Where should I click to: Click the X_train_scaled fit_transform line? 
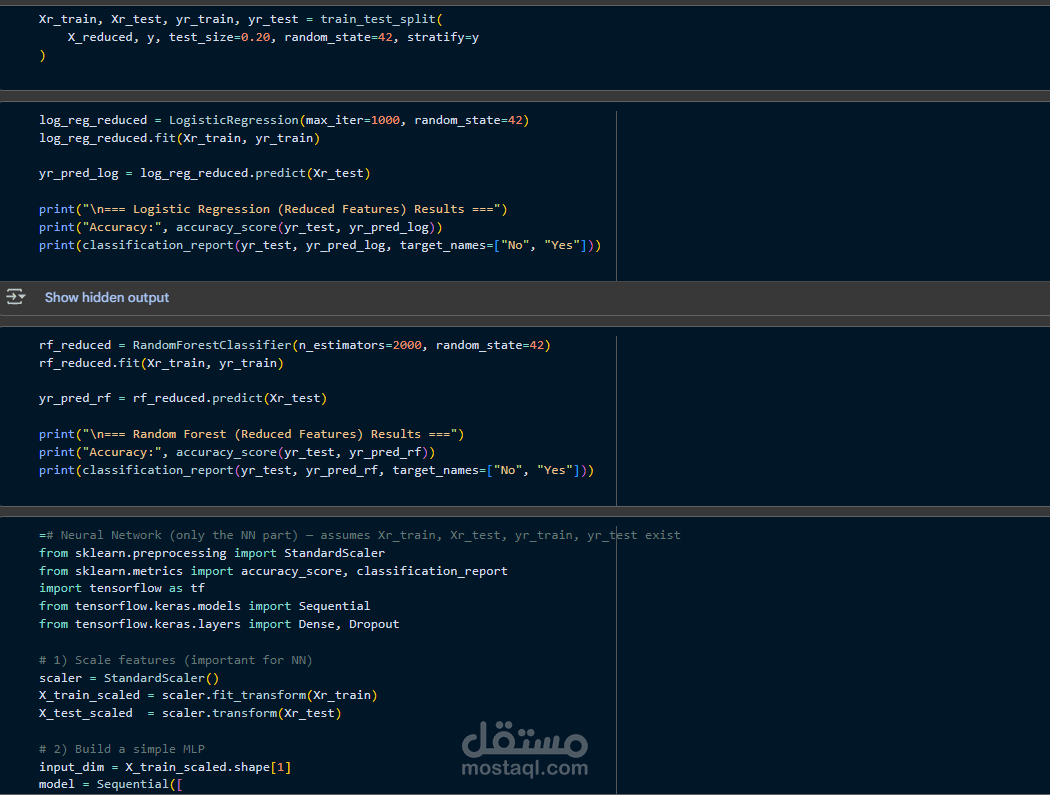[208, 695]
